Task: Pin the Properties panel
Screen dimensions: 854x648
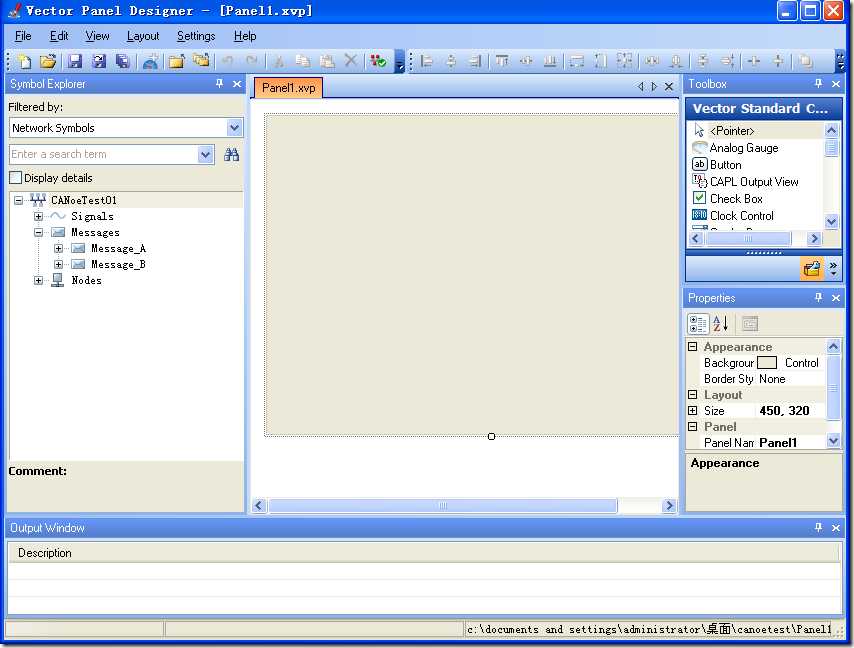Action: [818, 297]
